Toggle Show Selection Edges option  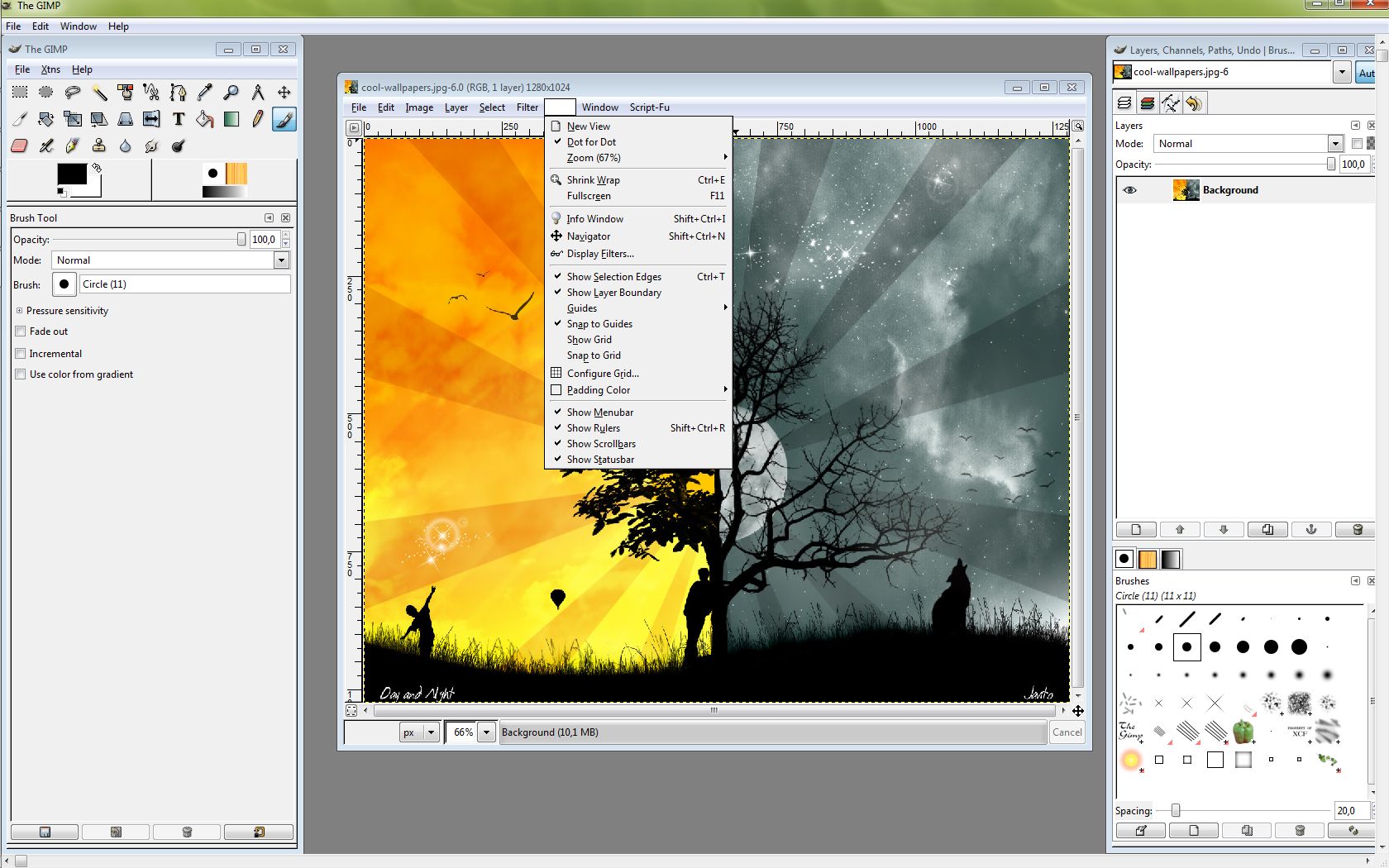coord(638,277)
